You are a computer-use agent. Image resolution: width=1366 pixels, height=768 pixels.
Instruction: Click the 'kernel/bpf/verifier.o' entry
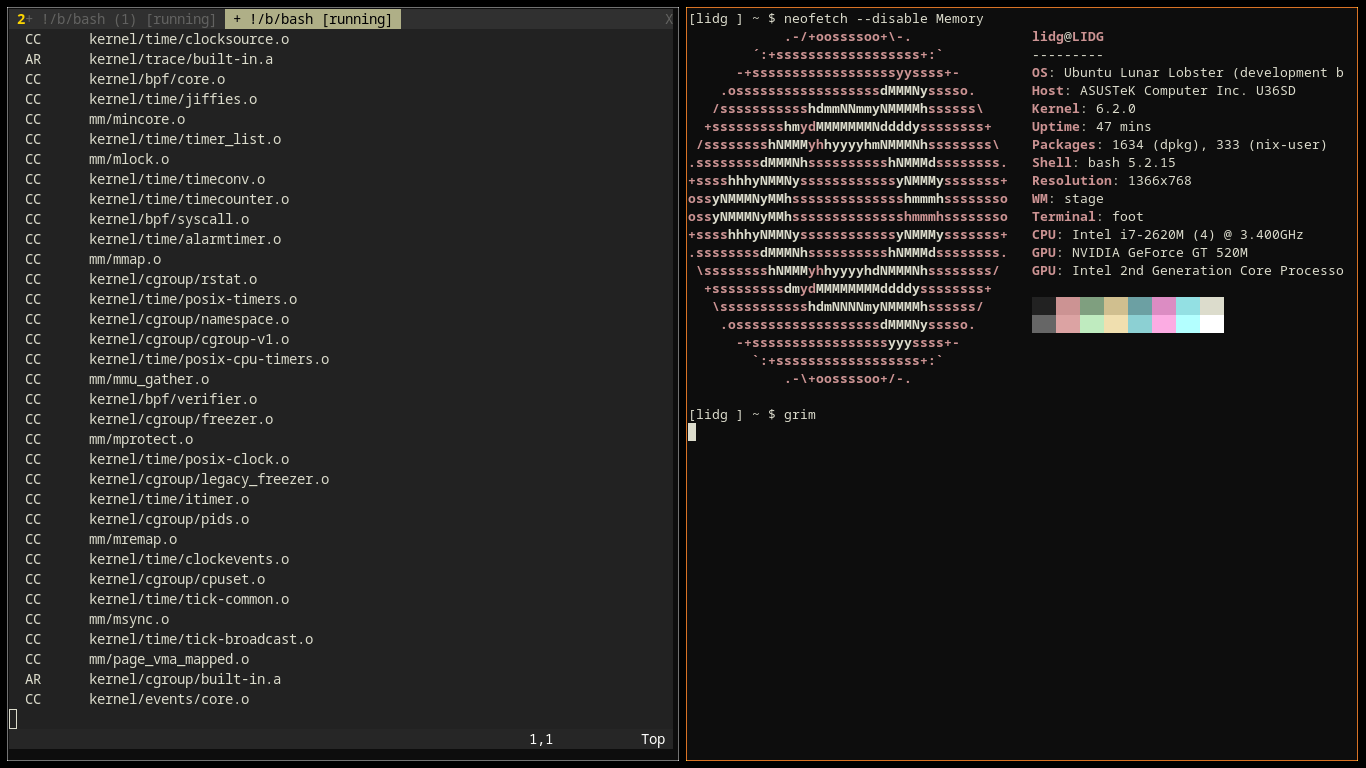173,399
